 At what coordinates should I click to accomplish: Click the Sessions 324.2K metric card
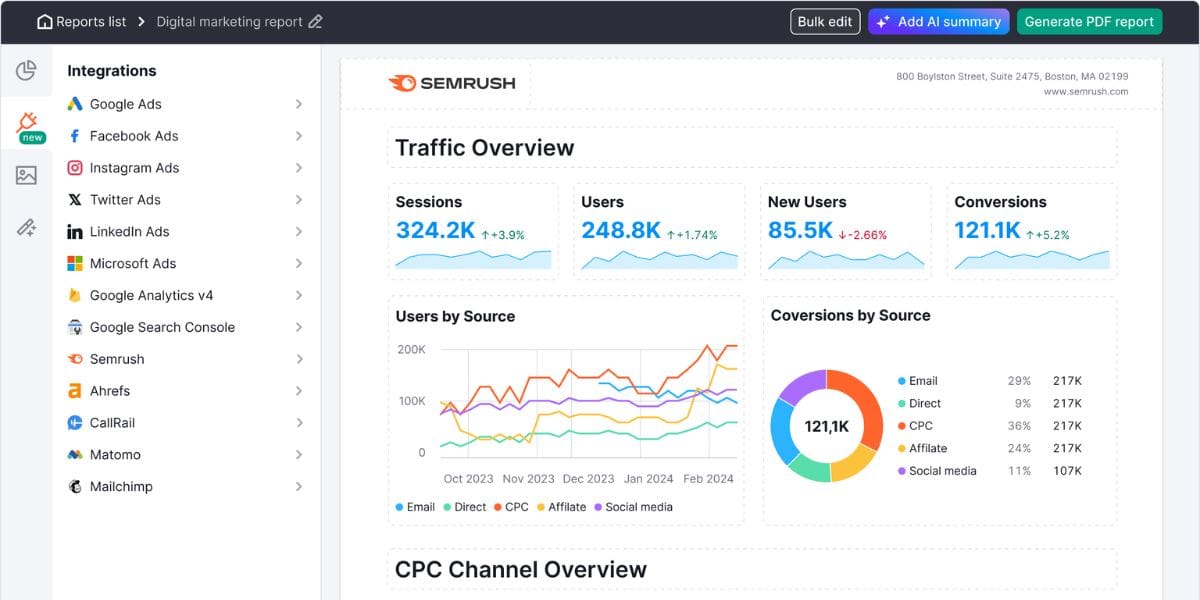click(473, 230)
